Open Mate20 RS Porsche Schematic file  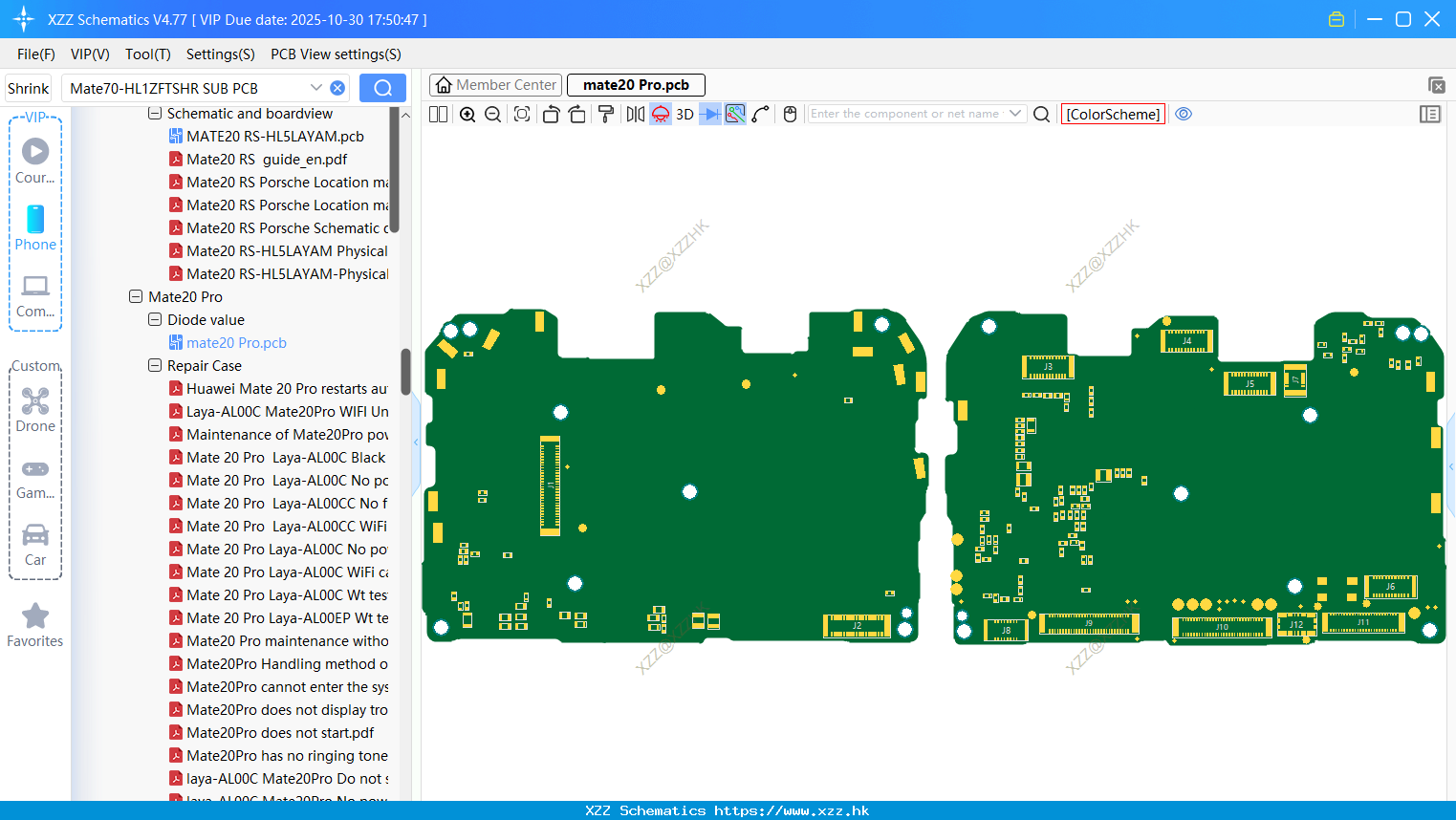pyautogui.click(x=278, y=228)
